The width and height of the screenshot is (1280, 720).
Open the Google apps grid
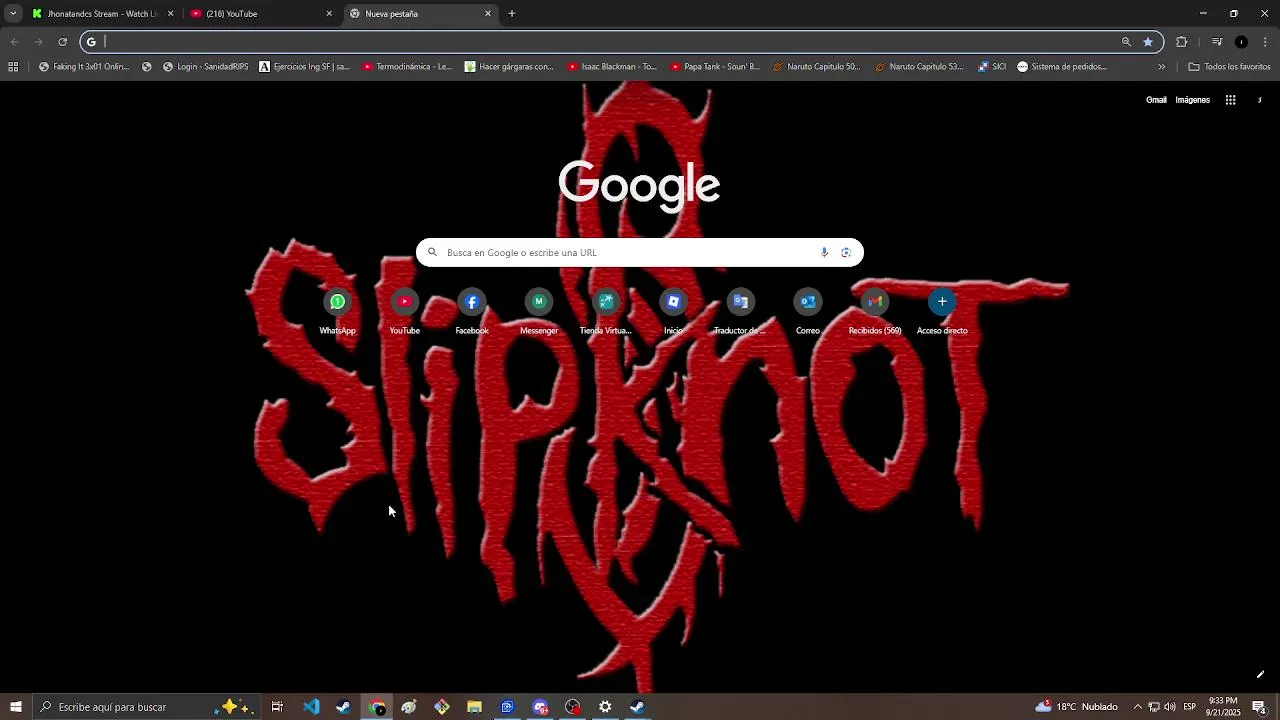pos(1230,100)
